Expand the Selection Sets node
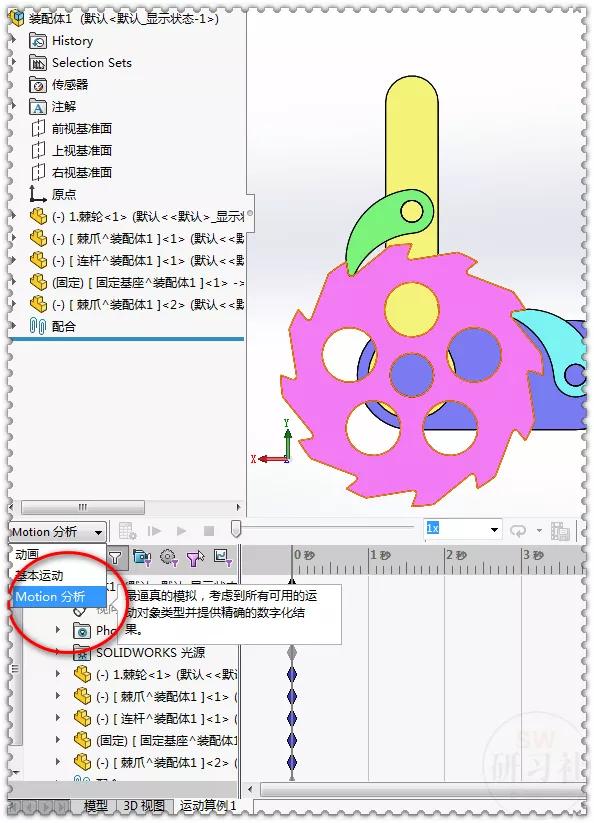Image resolution: width=594 pixels, height=823 pixels. click(x=14, y=62)
